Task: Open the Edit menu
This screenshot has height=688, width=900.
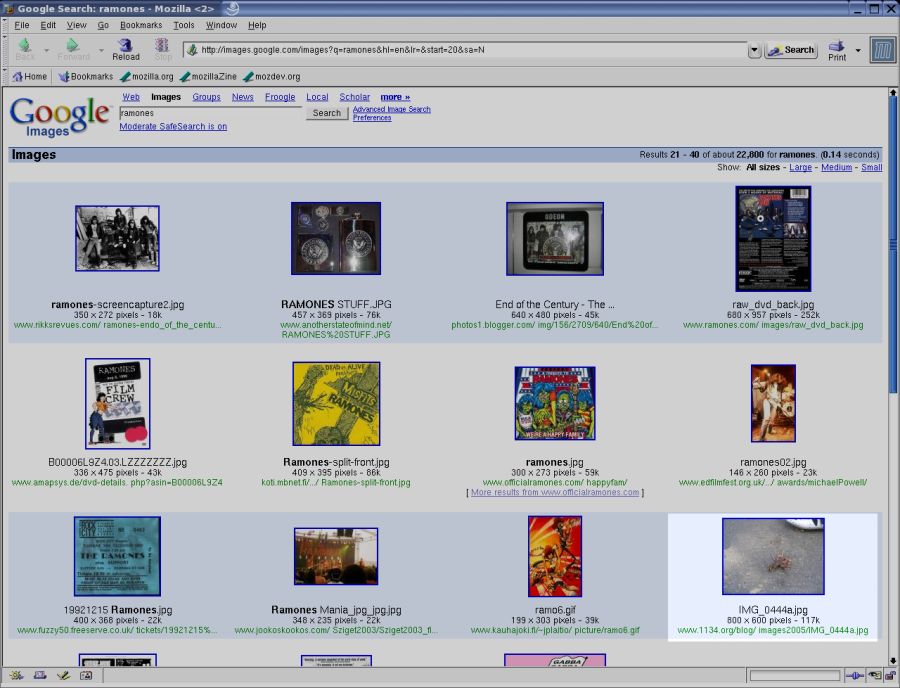Action: [48, 25]
